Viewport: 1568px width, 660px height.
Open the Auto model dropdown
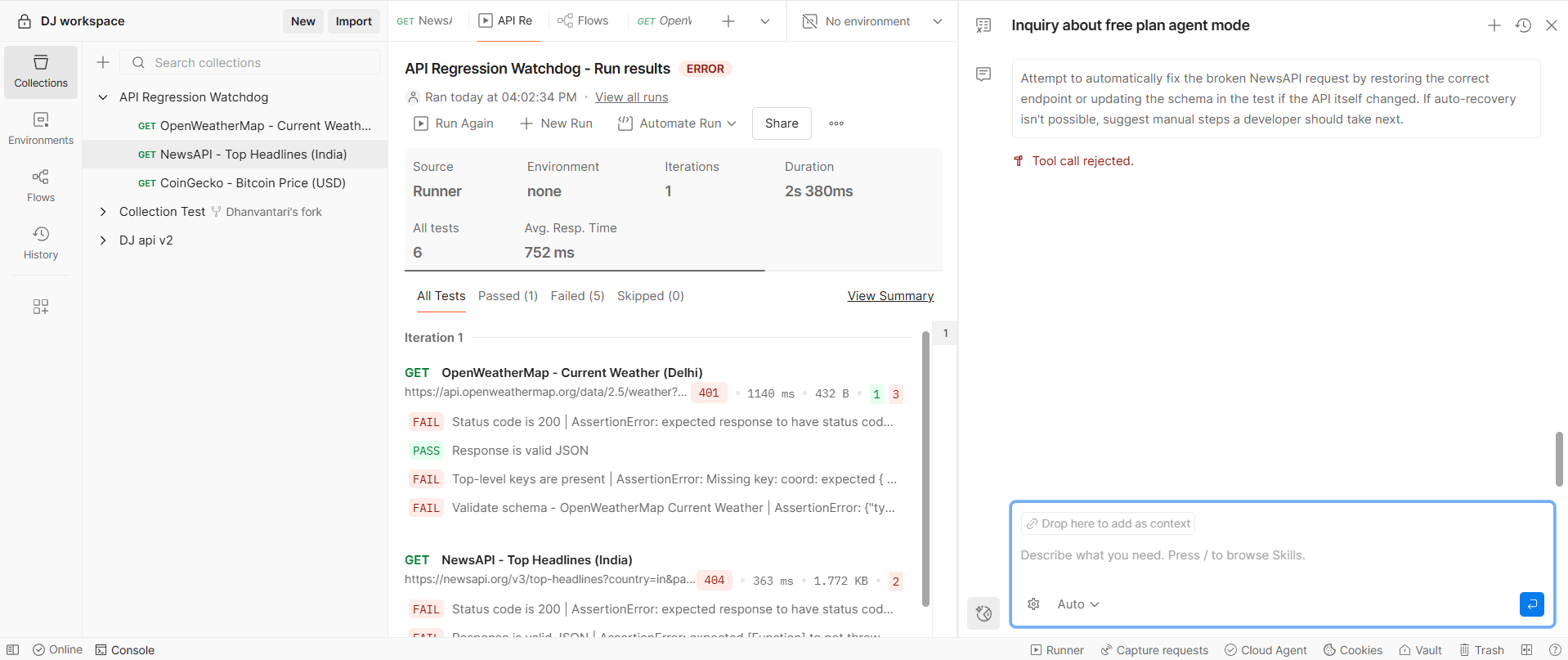click(x=1078, y=604)
